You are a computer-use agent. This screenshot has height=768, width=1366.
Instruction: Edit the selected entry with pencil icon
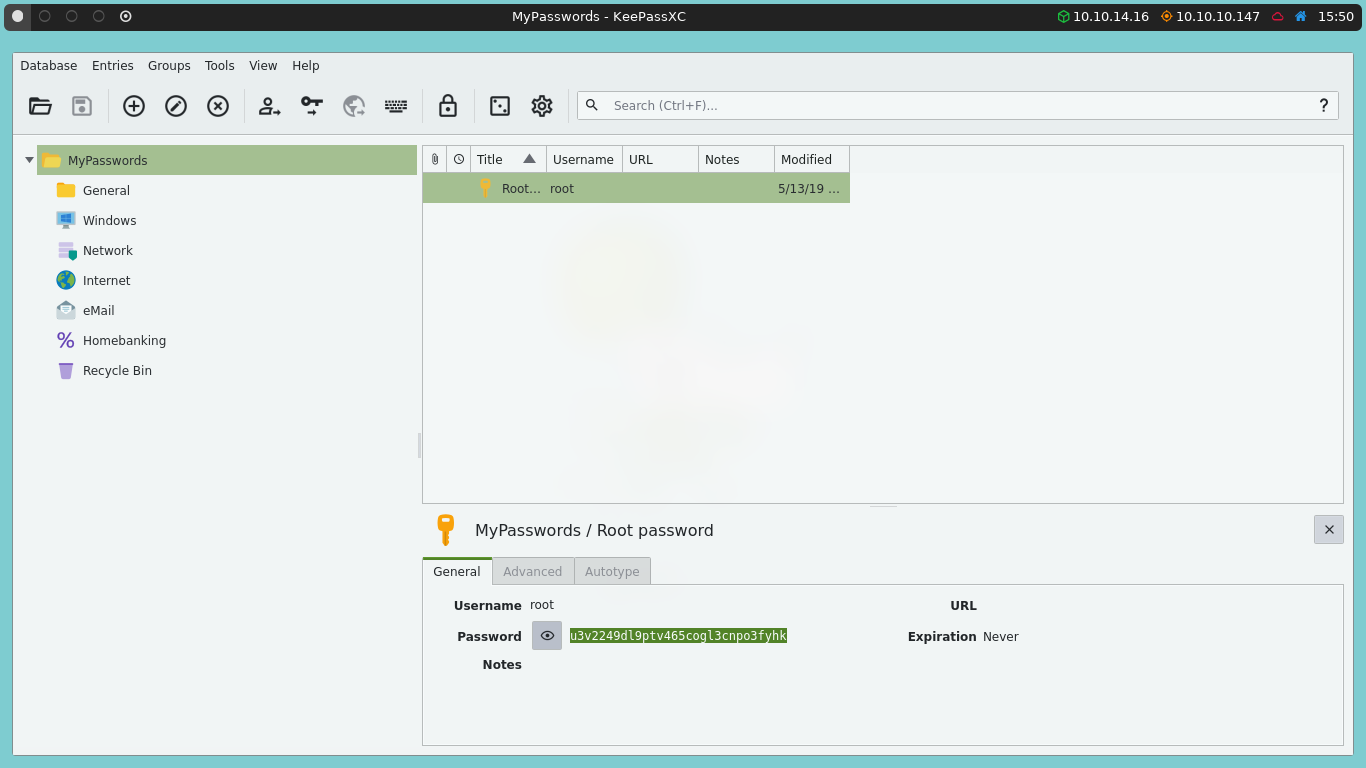point(176,106)
